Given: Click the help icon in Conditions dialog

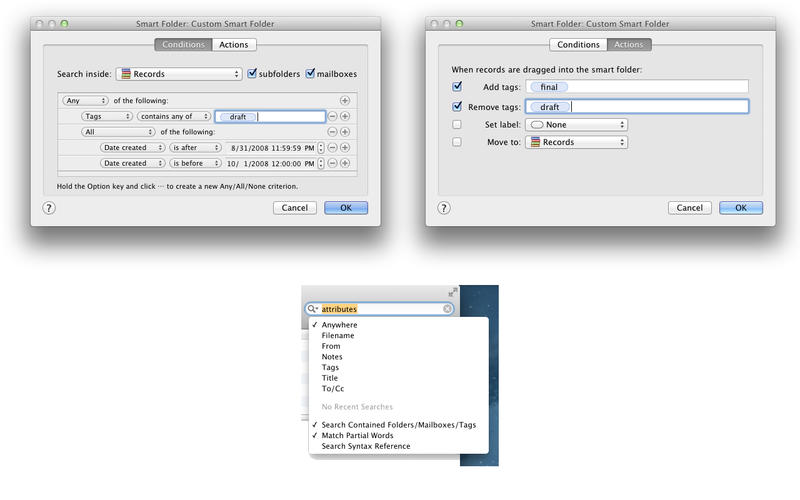Looking at the screenshot, I should 49,208.
